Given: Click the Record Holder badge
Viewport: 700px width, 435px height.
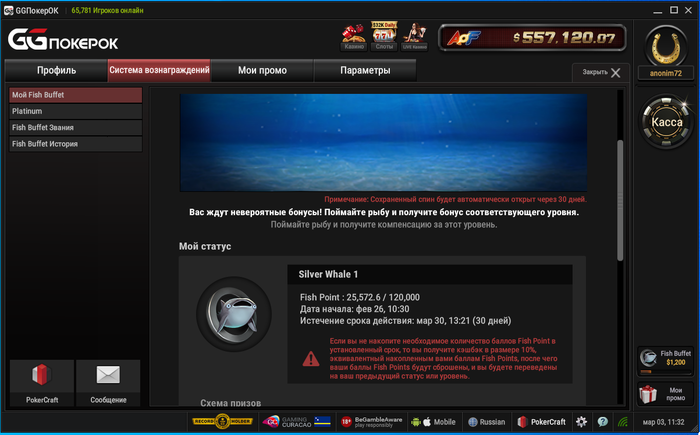Looking at the screenshot, I should coord(222,421).
